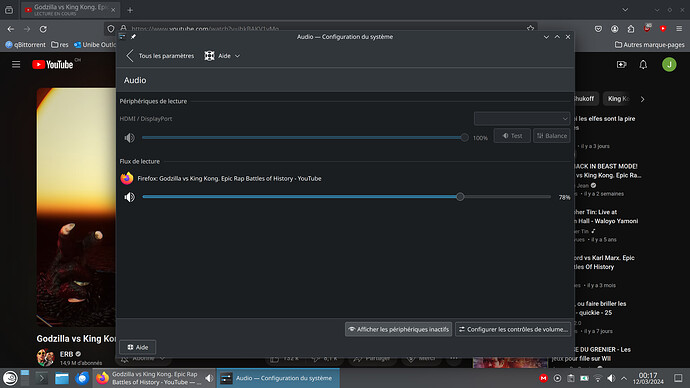Open a new Firefox tab

pyautogui.click(x=130, y=10)
